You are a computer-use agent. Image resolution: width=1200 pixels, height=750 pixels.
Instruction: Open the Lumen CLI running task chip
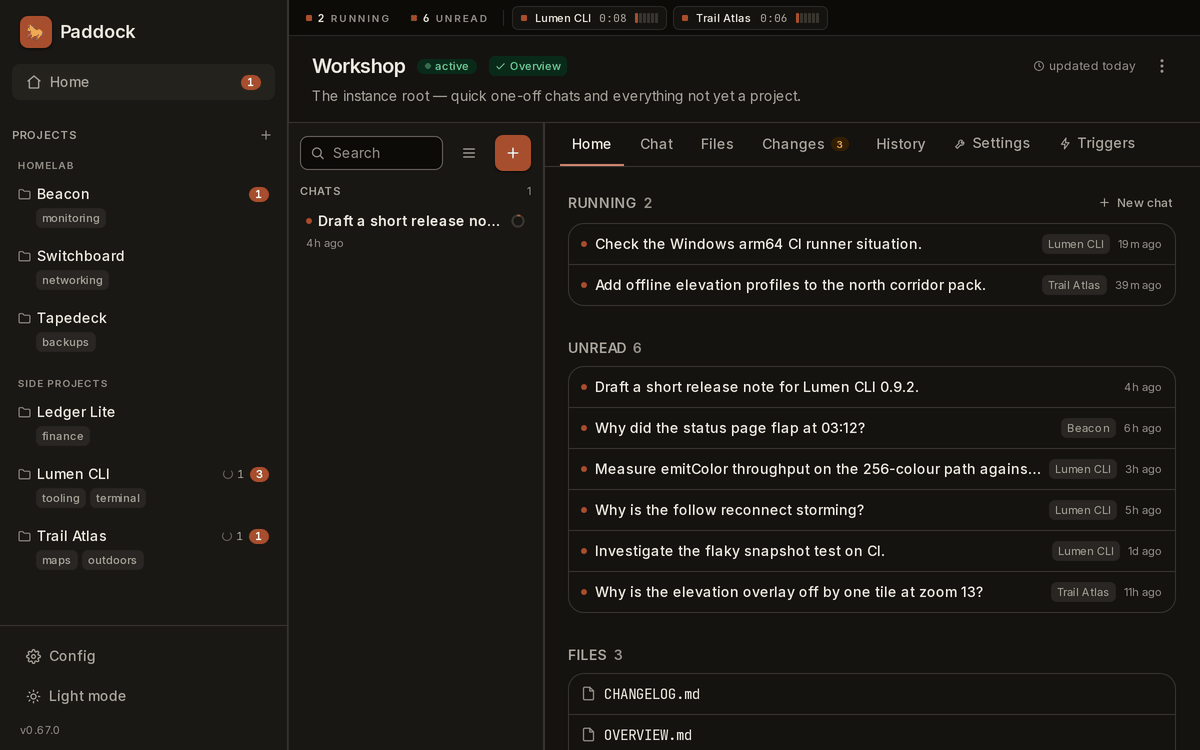(589, 18)
